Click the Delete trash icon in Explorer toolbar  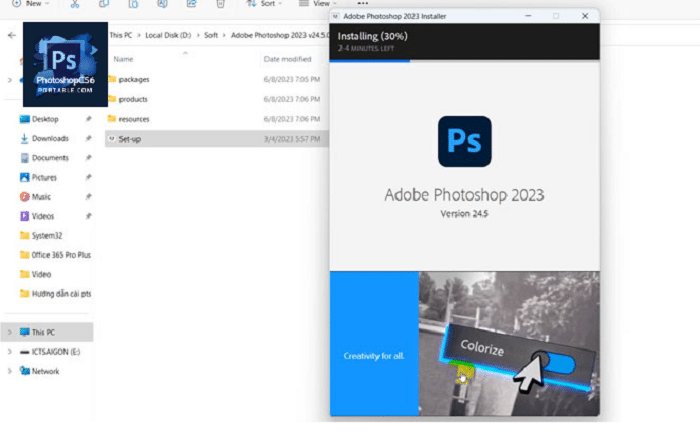pos(221,4)
